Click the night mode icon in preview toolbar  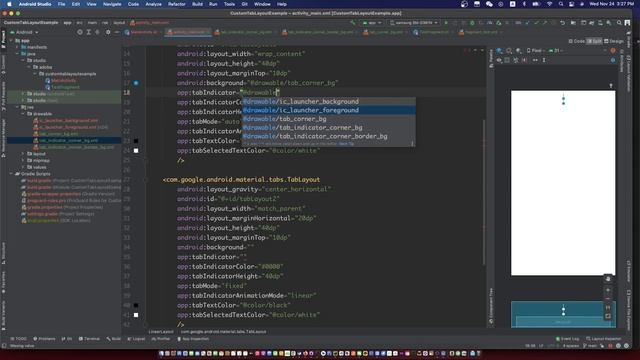(x=518, y=51)
